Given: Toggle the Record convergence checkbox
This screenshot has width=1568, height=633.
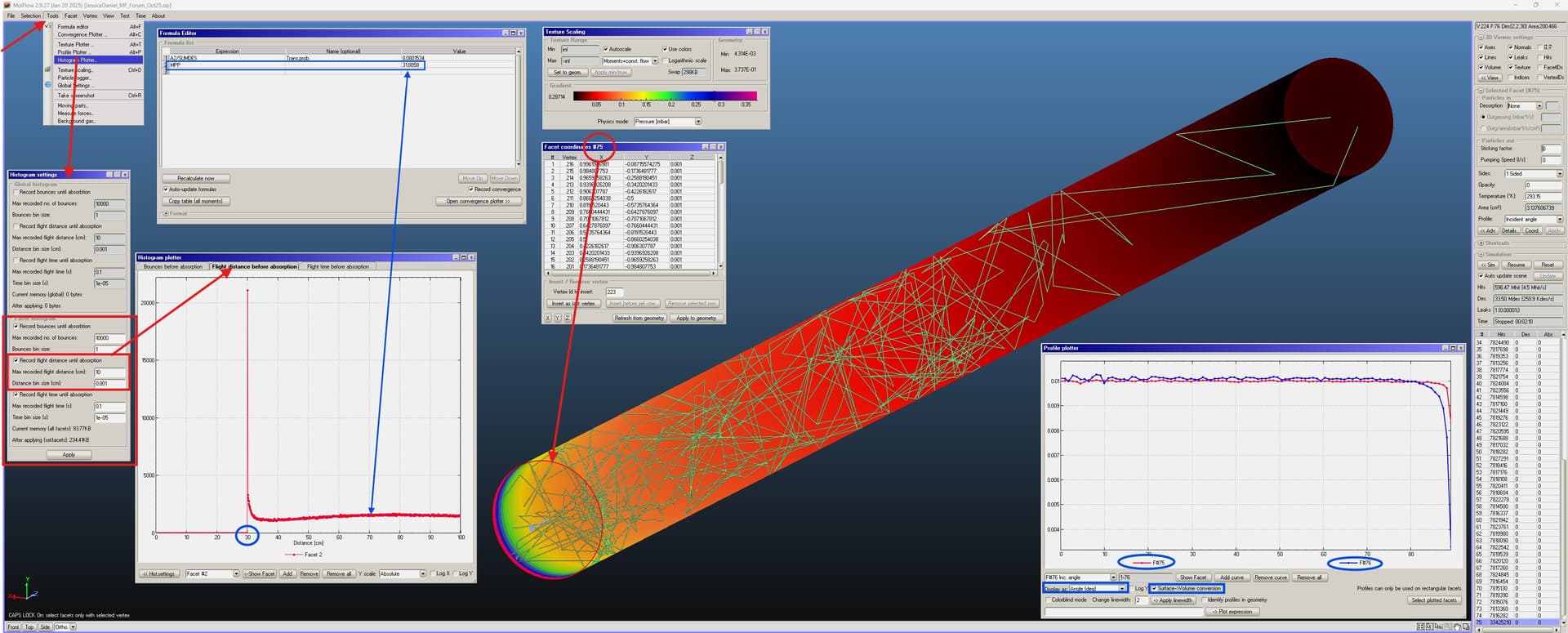Looking at the screenshot, I should (471, 189).
